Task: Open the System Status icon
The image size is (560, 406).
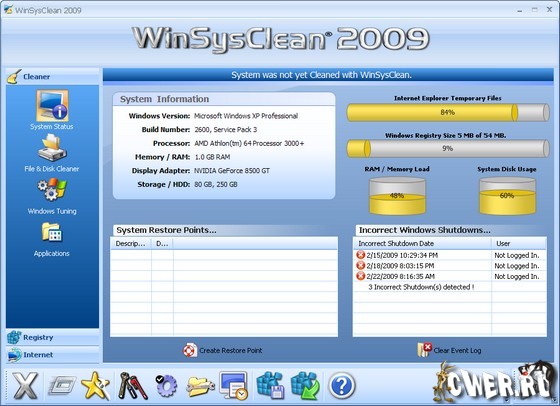Action: [52, 106]
